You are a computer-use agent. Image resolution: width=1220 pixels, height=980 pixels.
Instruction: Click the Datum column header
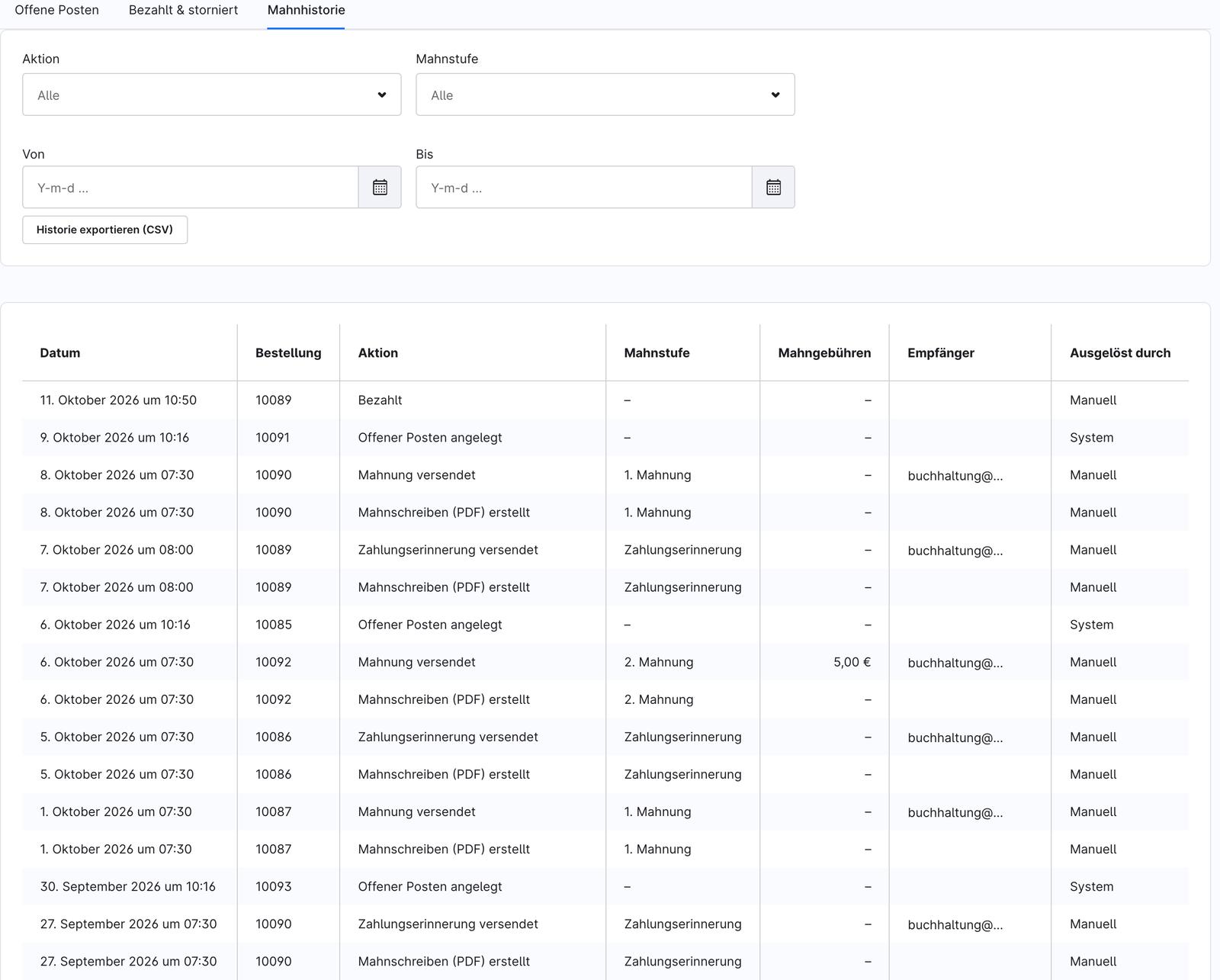pos(60,353)
